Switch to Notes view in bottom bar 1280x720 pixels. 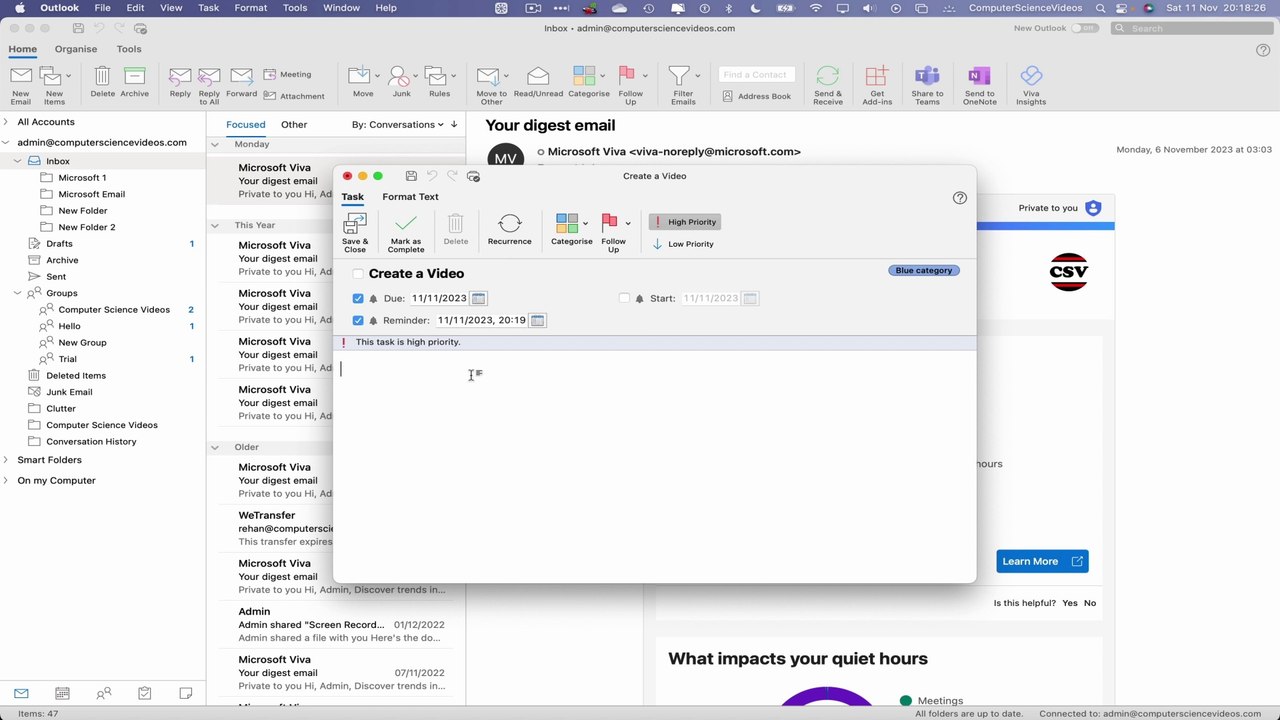coord(185,693)
